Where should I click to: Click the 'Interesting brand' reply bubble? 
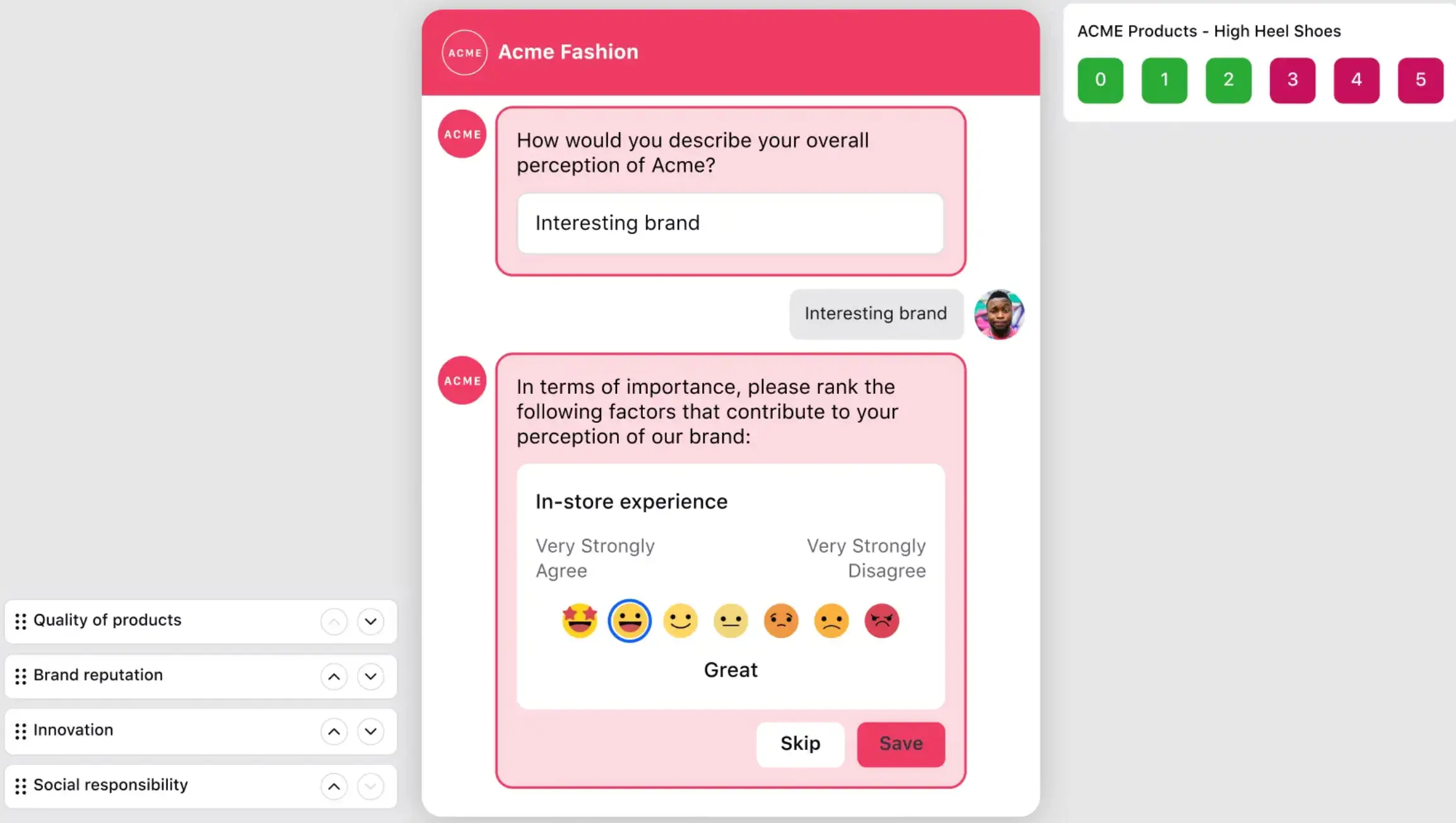(x=876, y=314)
